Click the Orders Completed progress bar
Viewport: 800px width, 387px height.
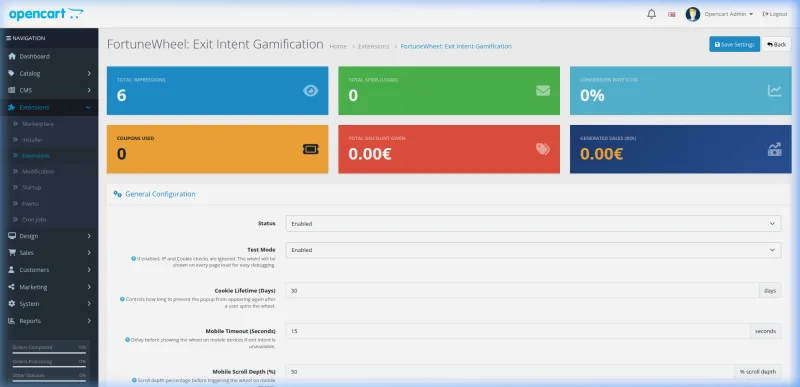pyautogui.click(x=49, y=352)
